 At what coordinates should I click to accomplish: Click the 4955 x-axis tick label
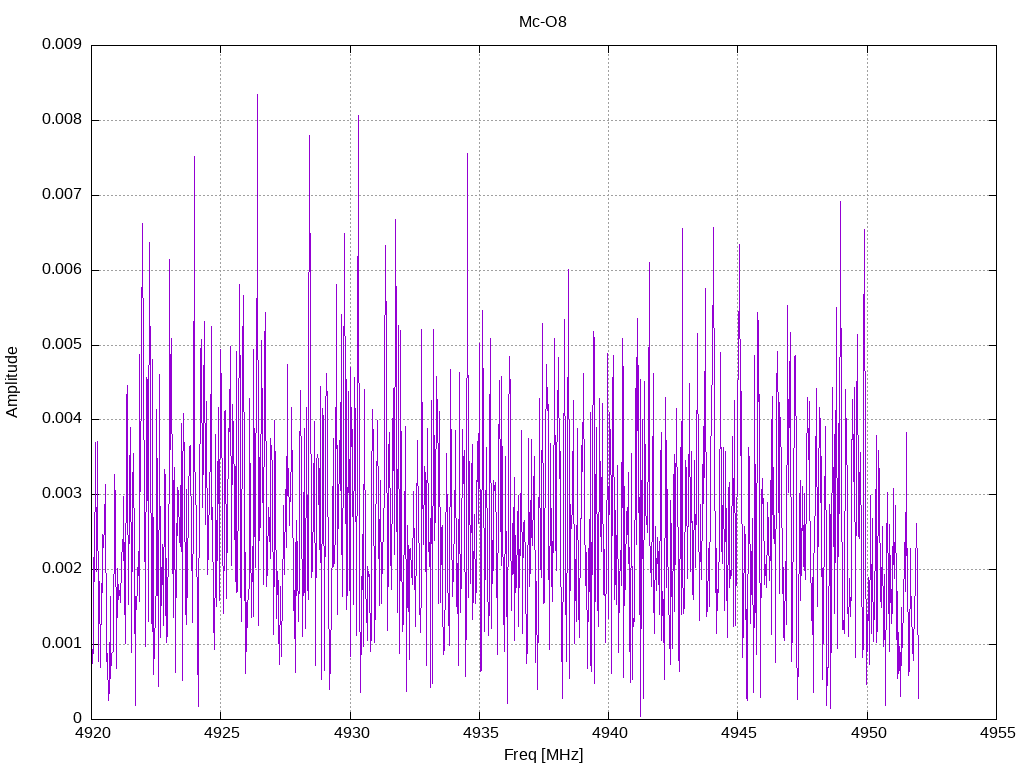(997, 733)
